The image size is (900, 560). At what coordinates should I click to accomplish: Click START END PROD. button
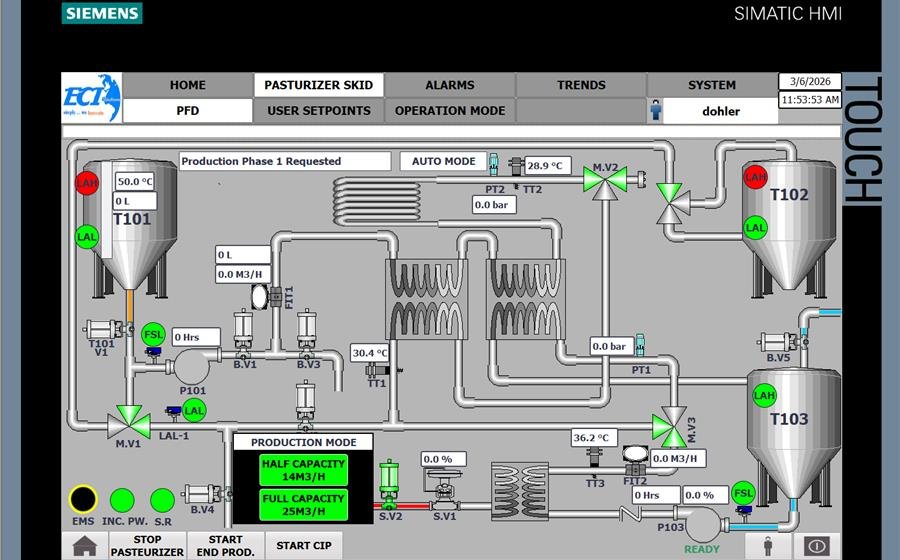point(226,546)
